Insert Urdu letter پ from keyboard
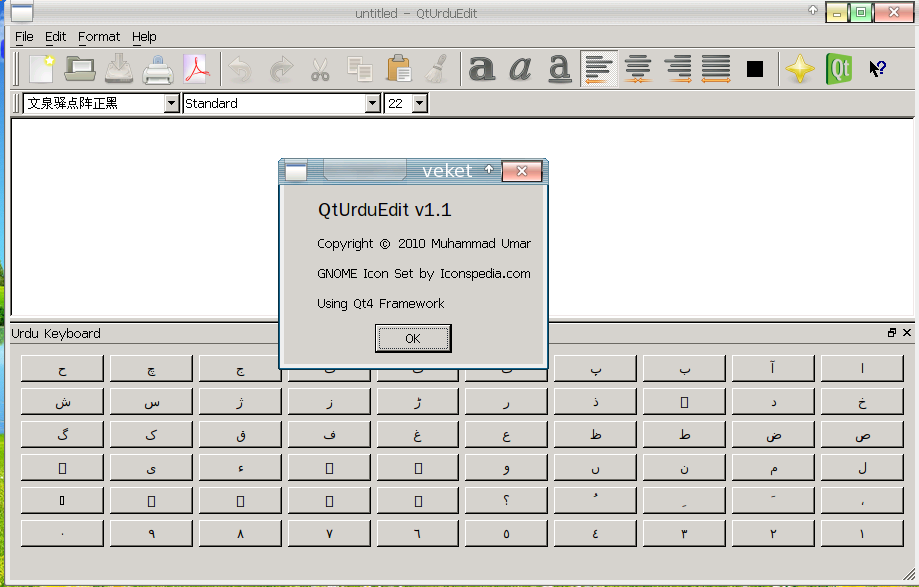 595,368
